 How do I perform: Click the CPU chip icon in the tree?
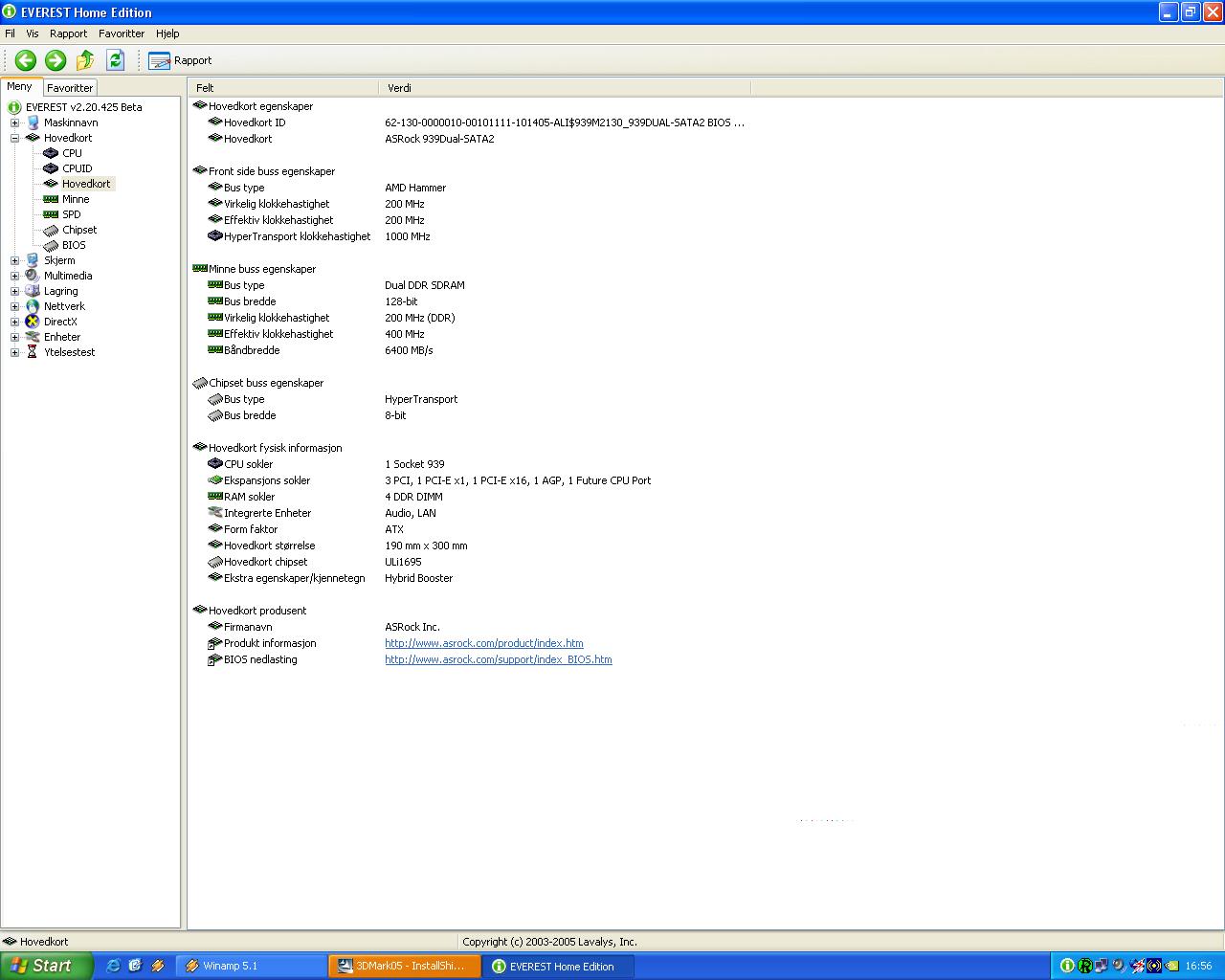(x=51, y=153)
